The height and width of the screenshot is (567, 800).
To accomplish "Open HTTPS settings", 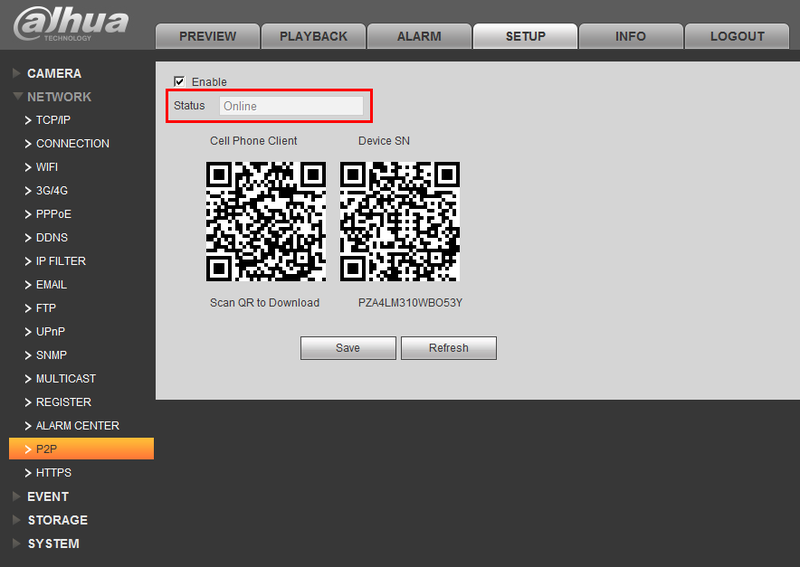I will (54, 473).
